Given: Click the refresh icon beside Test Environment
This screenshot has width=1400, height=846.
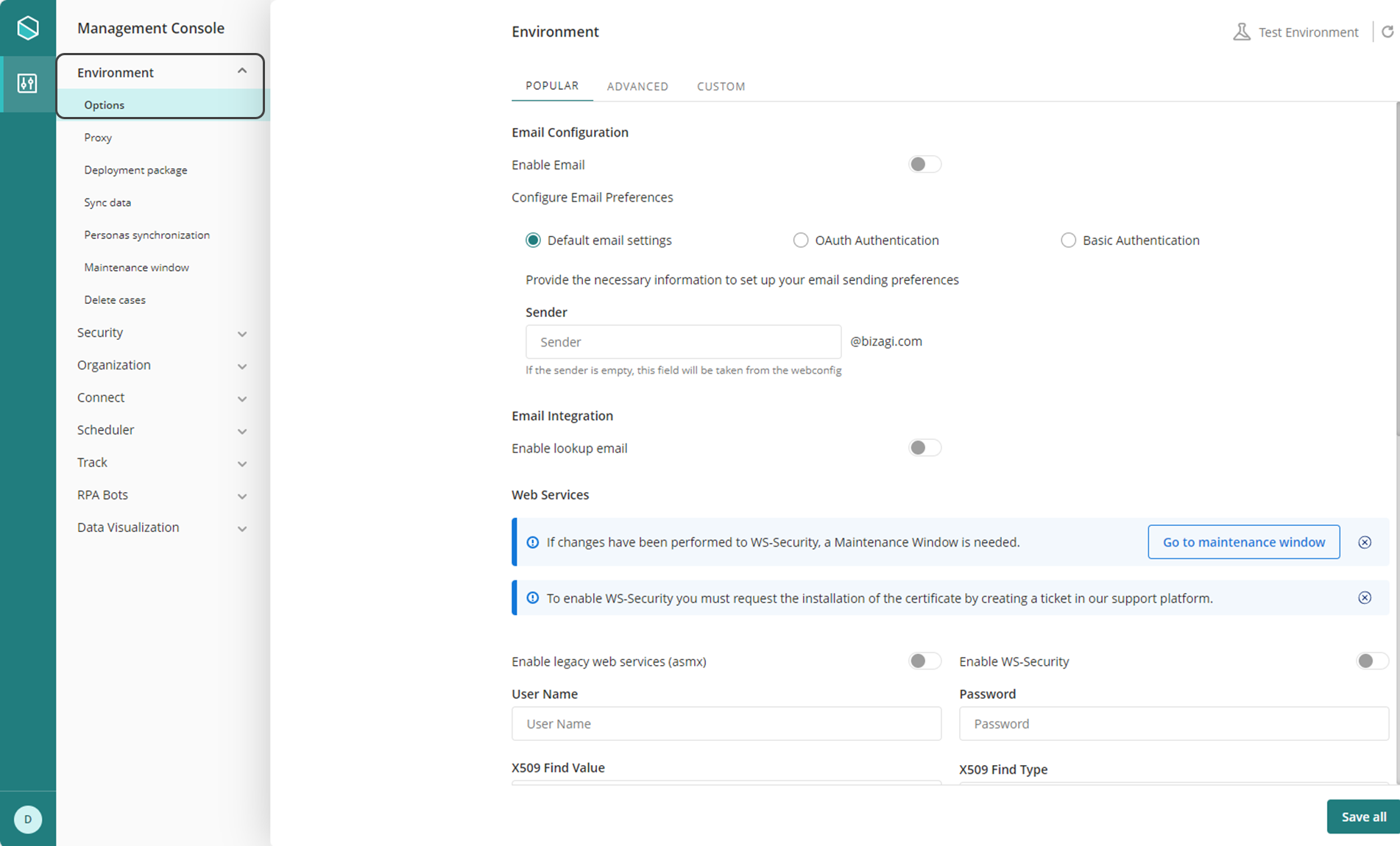Looking at the screenshot, I should pos(1387,32).
